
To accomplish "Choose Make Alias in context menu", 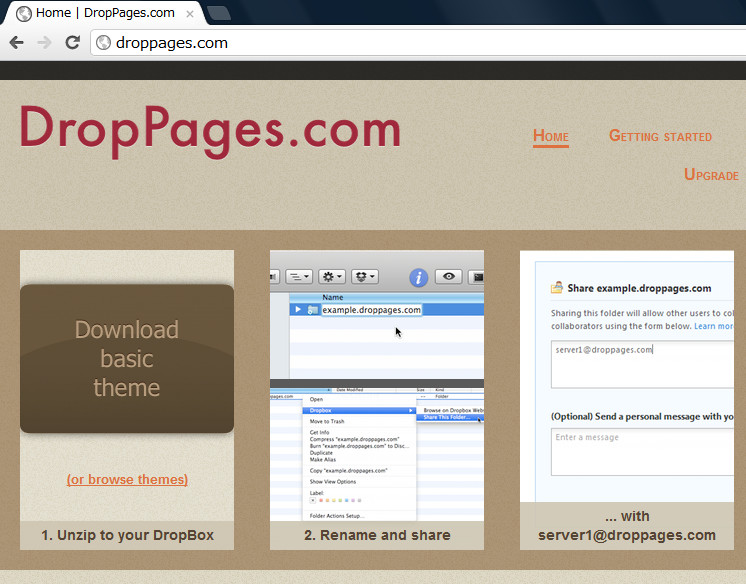I will click(x=323, y=460).
